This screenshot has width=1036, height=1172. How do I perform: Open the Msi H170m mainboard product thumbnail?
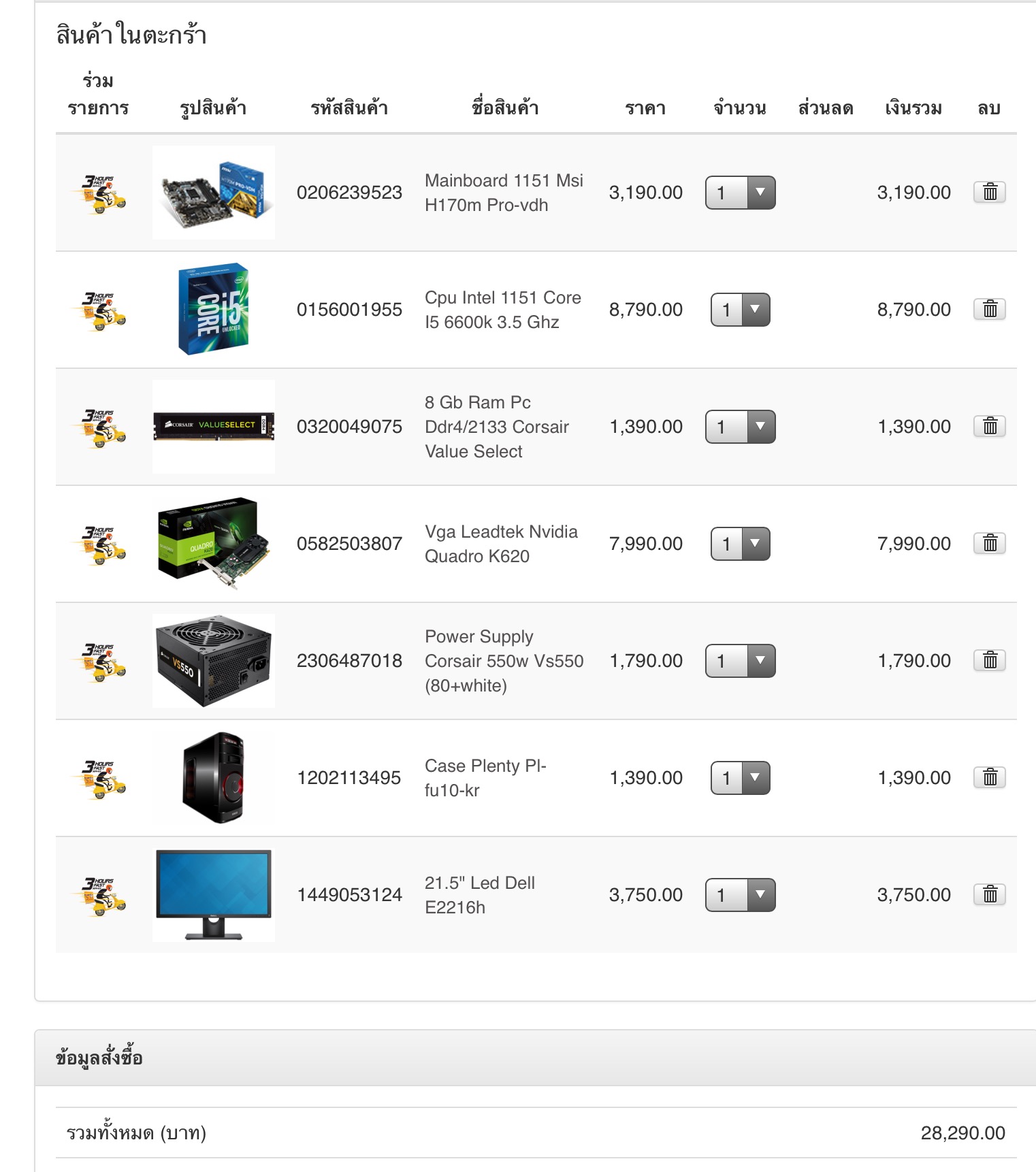(x=214, y=193)
